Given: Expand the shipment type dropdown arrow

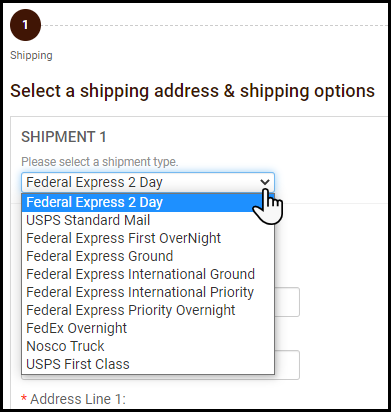Looking at the screenshot, I should tap(265, 182).
